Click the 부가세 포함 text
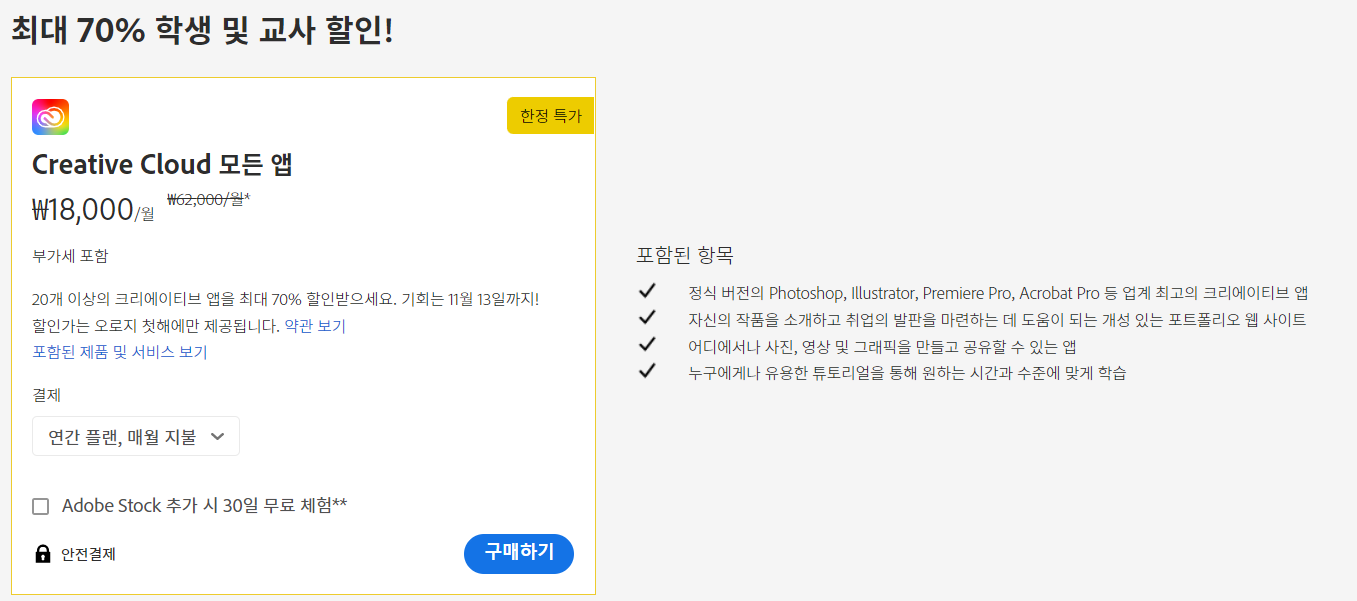This screenshot has height=601, width=1357. [69, 255]
